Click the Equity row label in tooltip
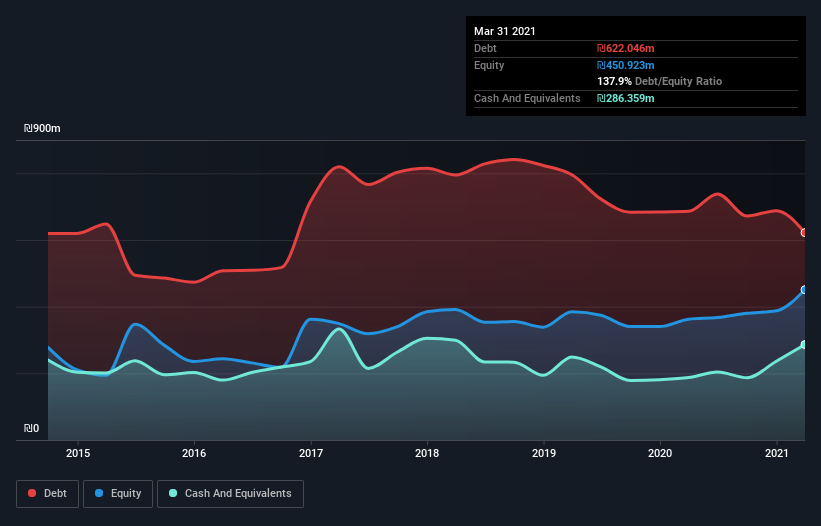Screen dimensions: 821x526 coord(489,65)
